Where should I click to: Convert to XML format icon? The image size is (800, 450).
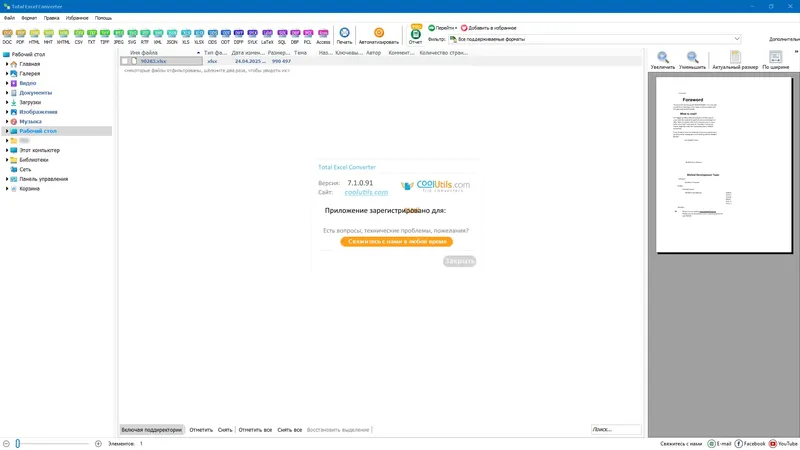(158, 36)
